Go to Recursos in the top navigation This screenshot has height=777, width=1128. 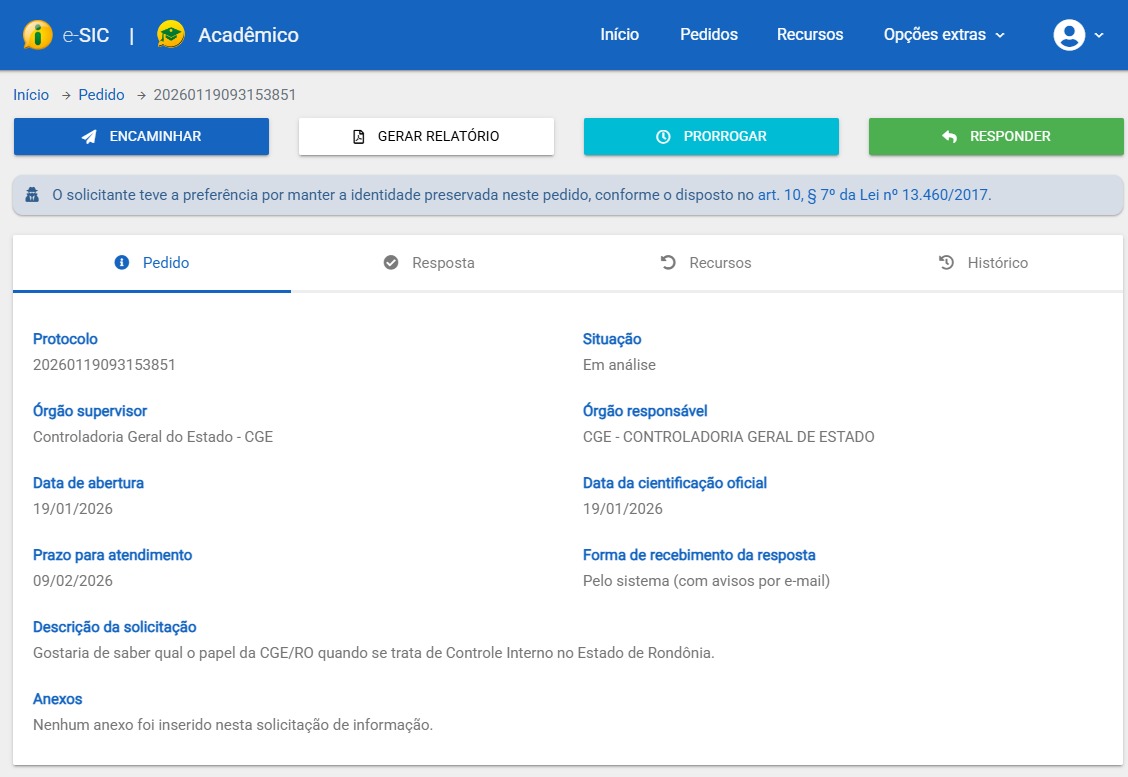(x=810, y=35)
